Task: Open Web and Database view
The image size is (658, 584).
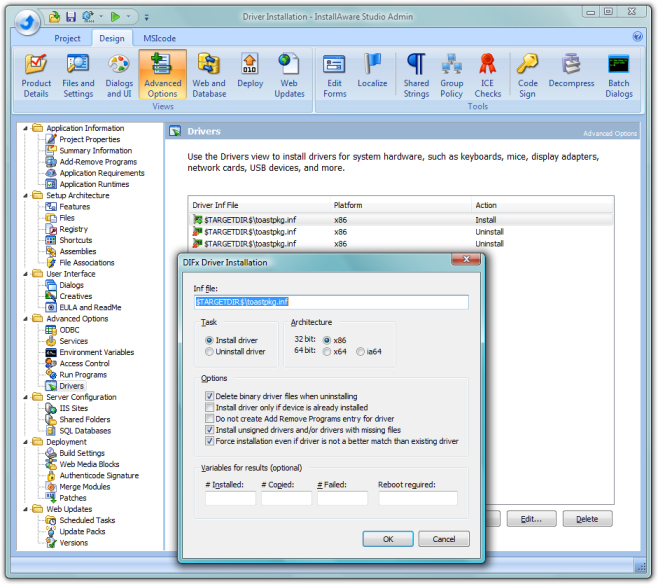Action: (x=209, y=76)
